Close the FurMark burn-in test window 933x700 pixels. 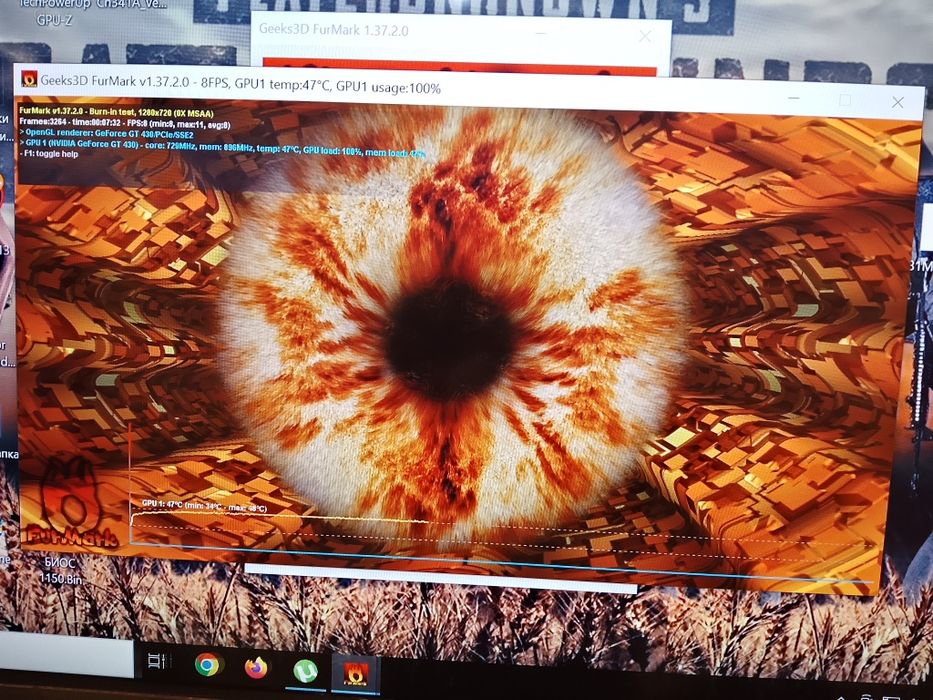click(897, 102)
